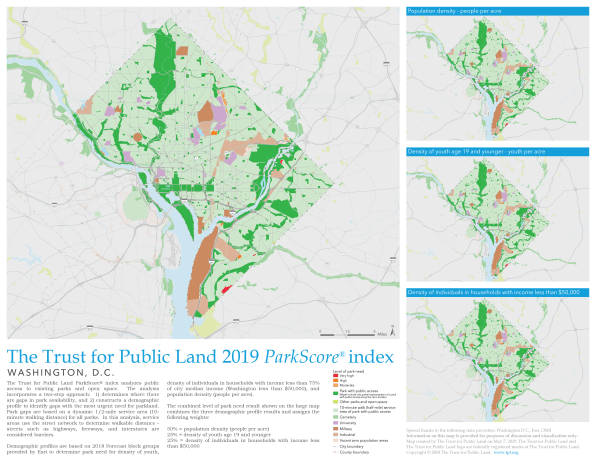
Task: Click the 'County boundary' legend line symbol
Action: (x=336, y=452)
